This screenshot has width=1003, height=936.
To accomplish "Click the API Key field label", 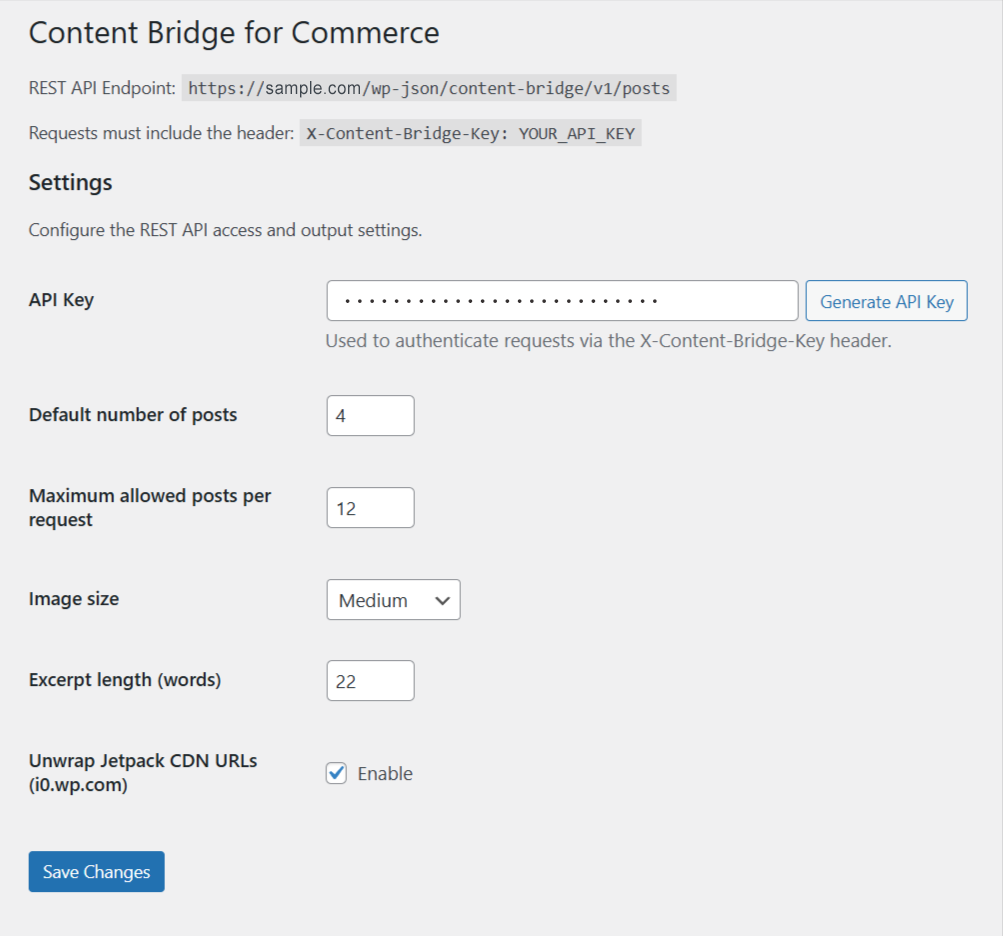I will tap(61, 299).
